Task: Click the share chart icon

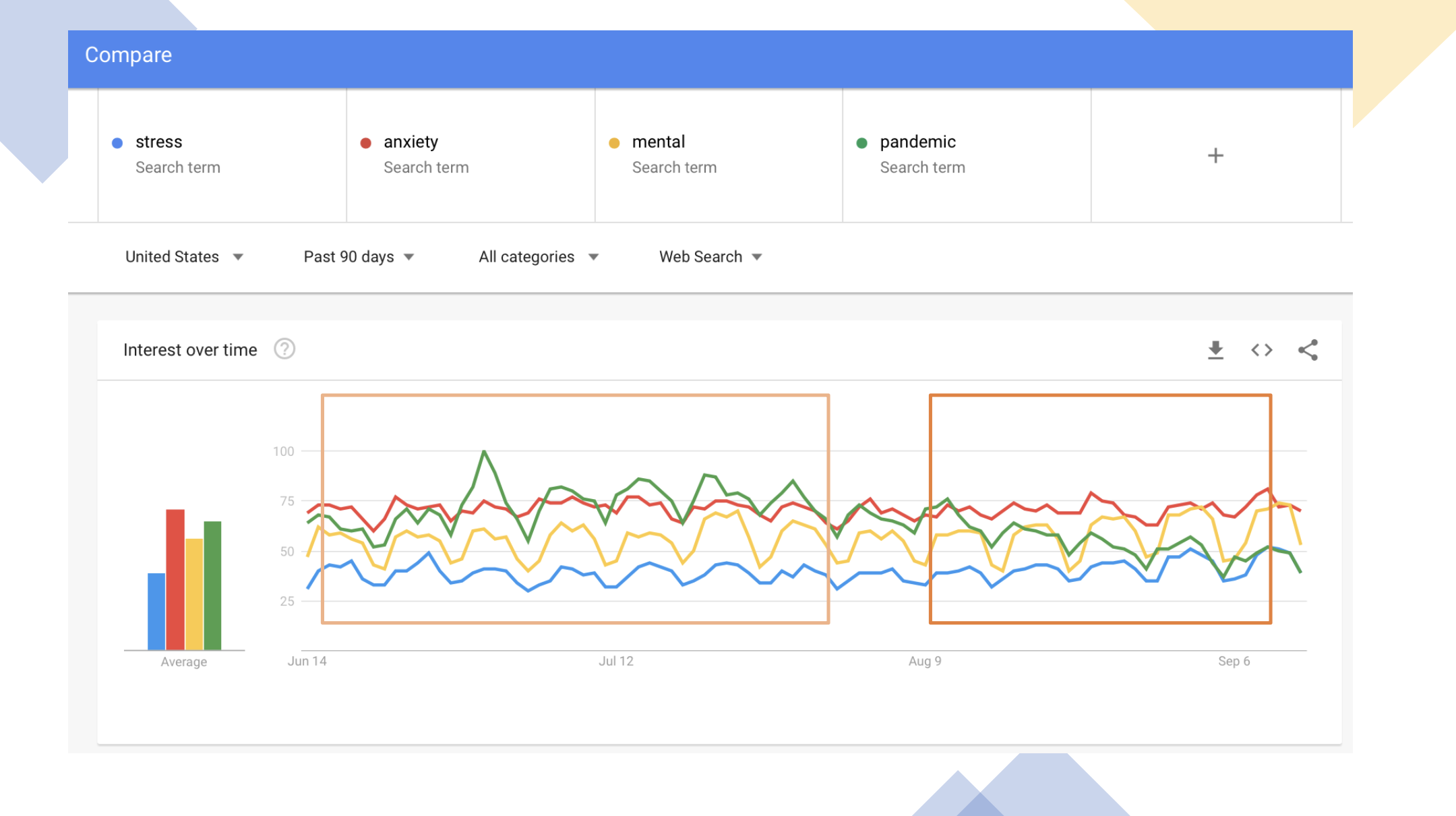Action: 1308,350
